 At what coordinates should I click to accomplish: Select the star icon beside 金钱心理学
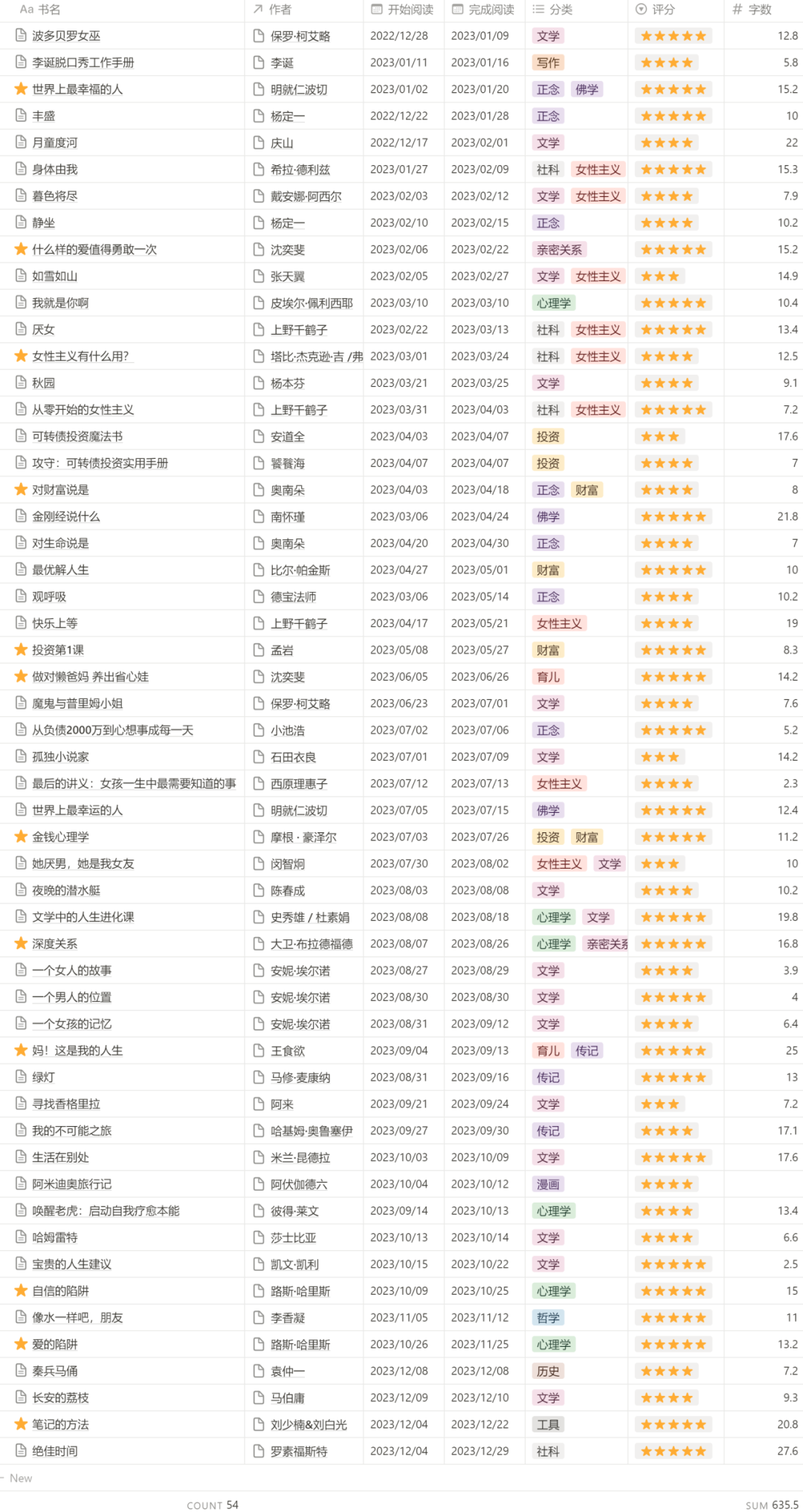22,837
